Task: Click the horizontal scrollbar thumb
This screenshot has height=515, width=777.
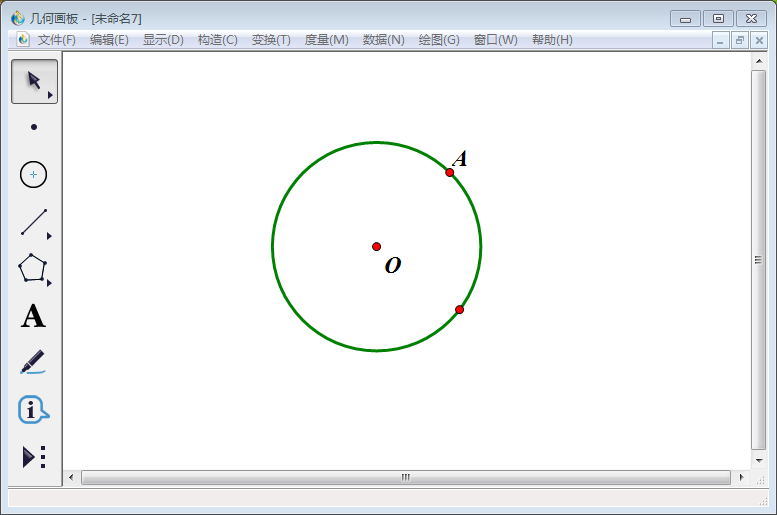Action: [x=405, y=478]
